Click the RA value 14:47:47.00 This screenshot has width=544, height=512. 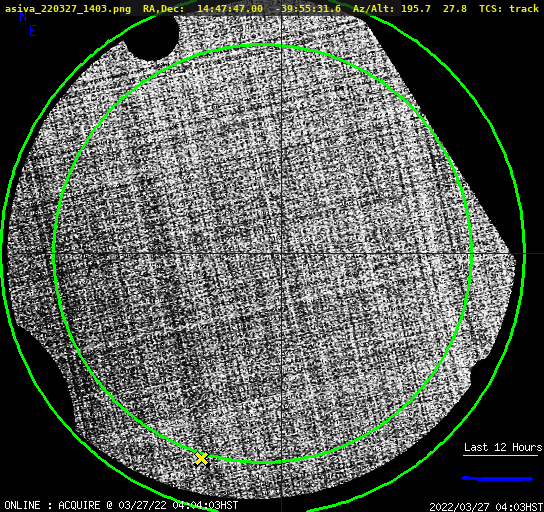pos(230,9)
